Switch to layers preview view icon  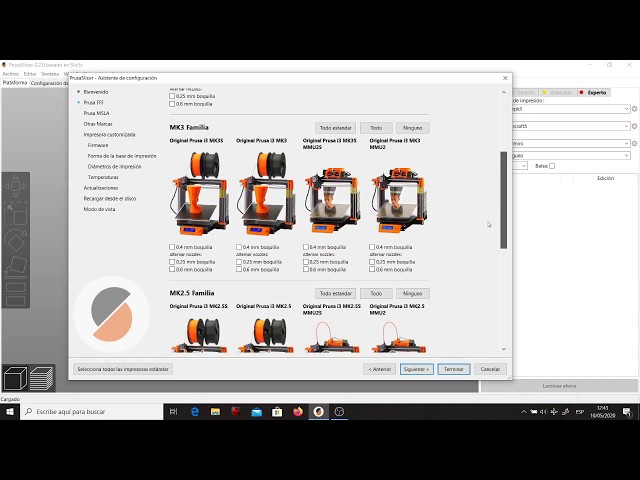(41, 378)
